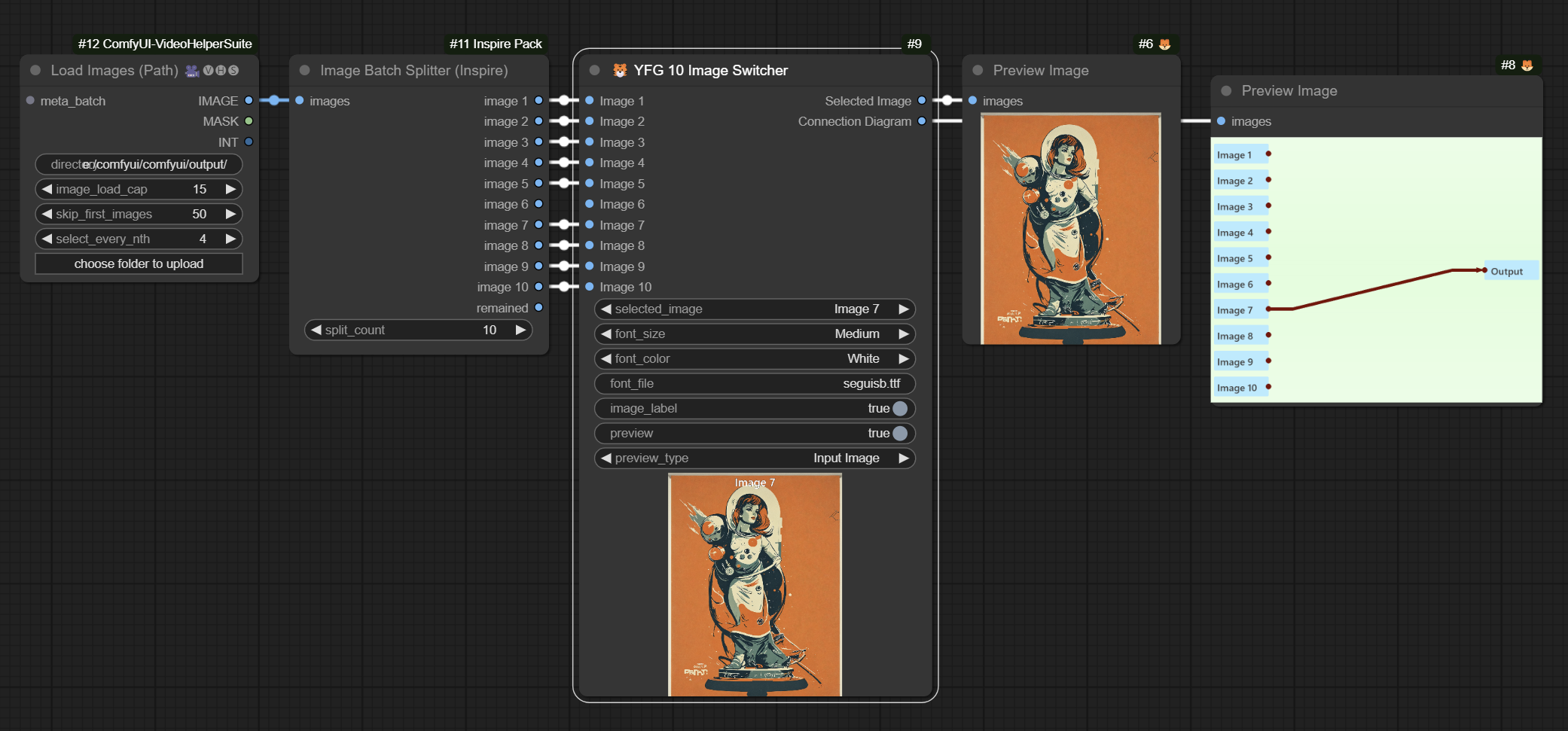Select previous selected_image option

[x=606, y=309]
